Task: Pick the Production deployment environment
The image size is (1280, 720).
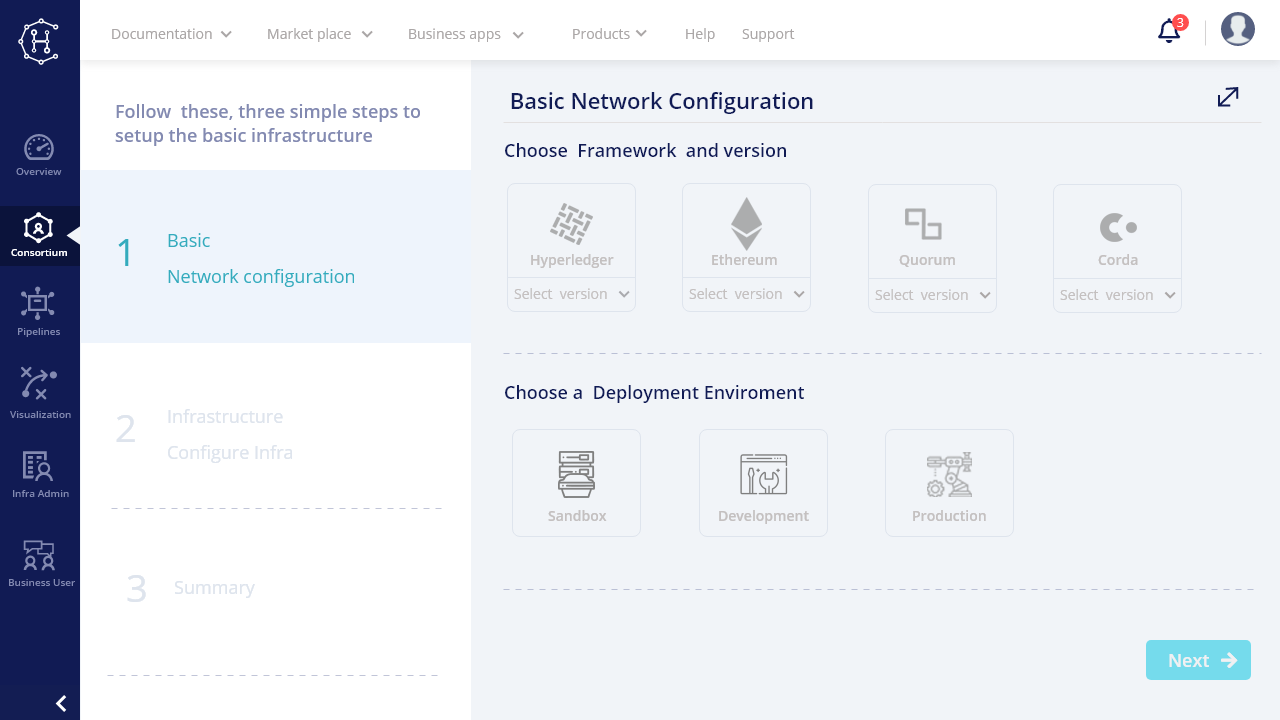Action: [x=949, y=483]
